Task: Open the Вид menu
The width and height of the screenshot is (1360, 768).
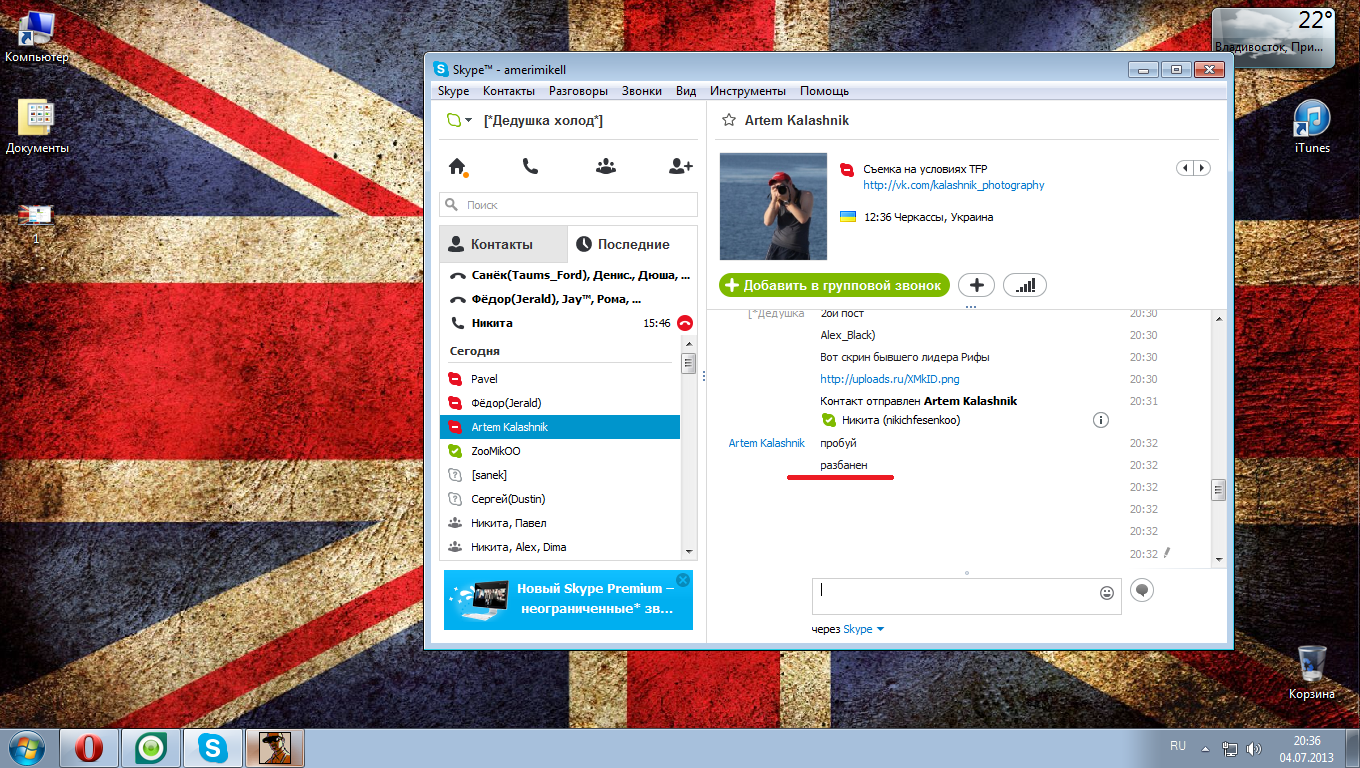Action: click(686, 91)
